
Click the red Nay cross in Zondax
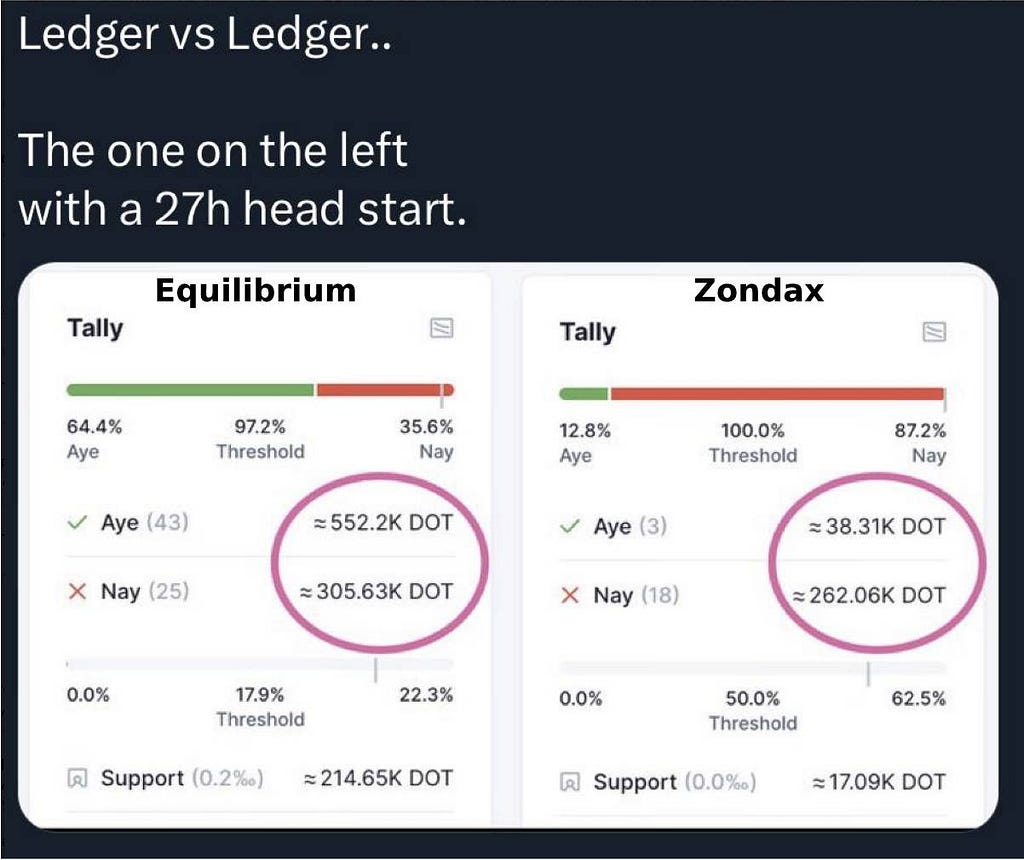pos(570,596)
